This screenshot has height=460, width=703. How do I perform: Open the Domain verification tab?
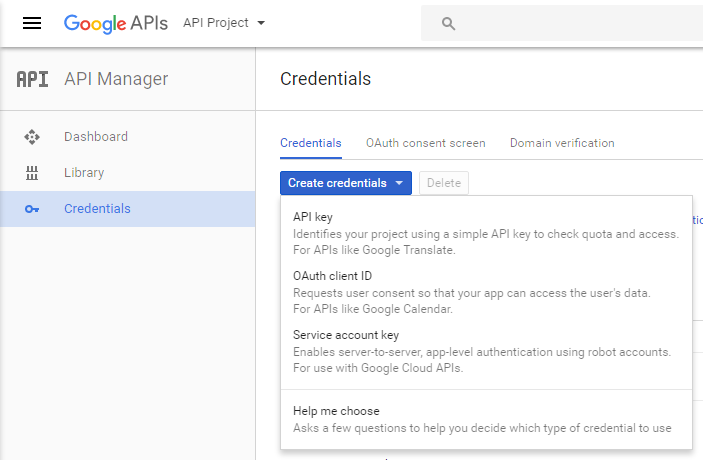tap(562, 143)
